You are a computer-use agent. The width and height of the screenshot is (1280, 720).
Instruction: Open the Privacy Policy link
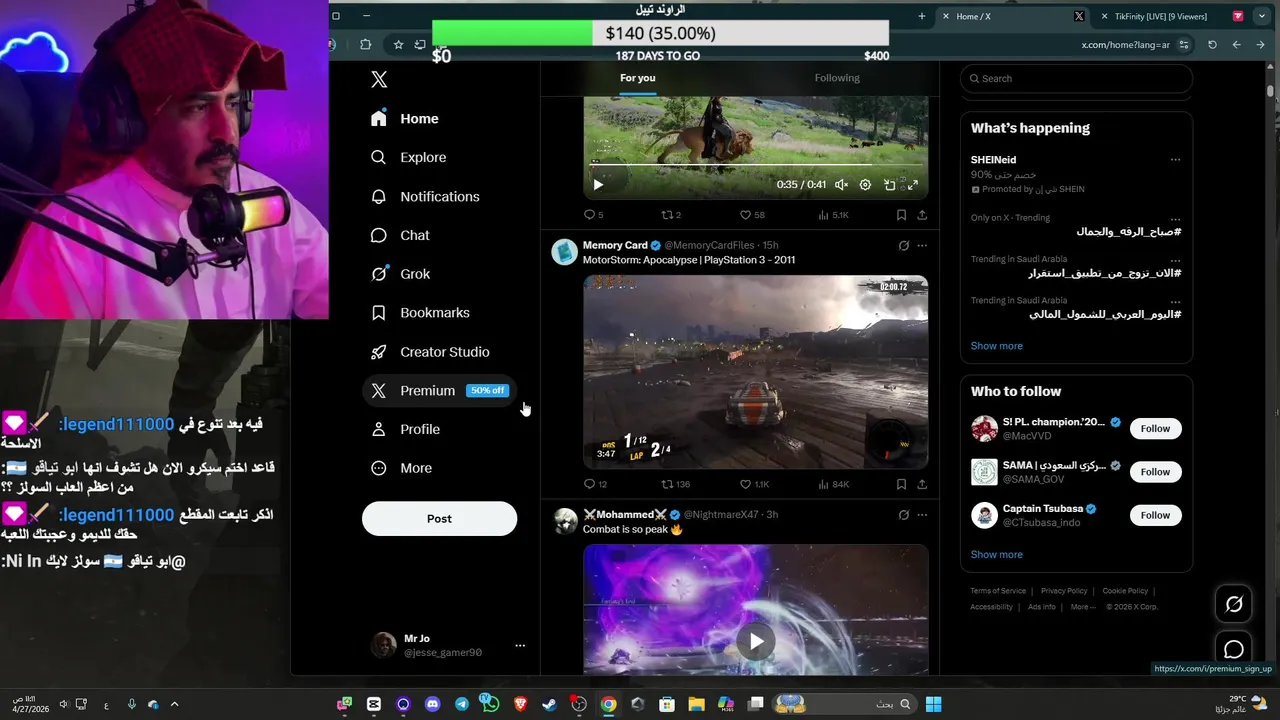(1064, 591)
